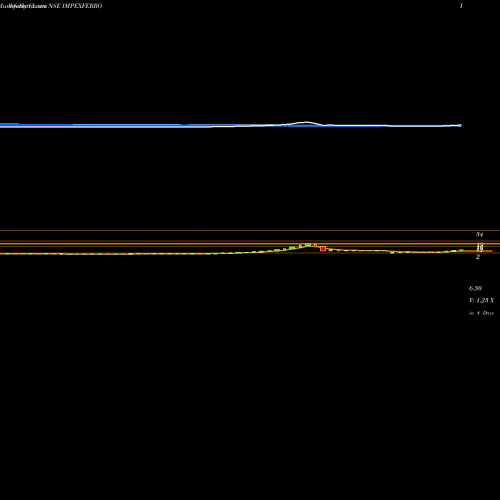This screenshot has width=500, height=500.
Task: Click the 34 price level label
Action: coord(479,235)
